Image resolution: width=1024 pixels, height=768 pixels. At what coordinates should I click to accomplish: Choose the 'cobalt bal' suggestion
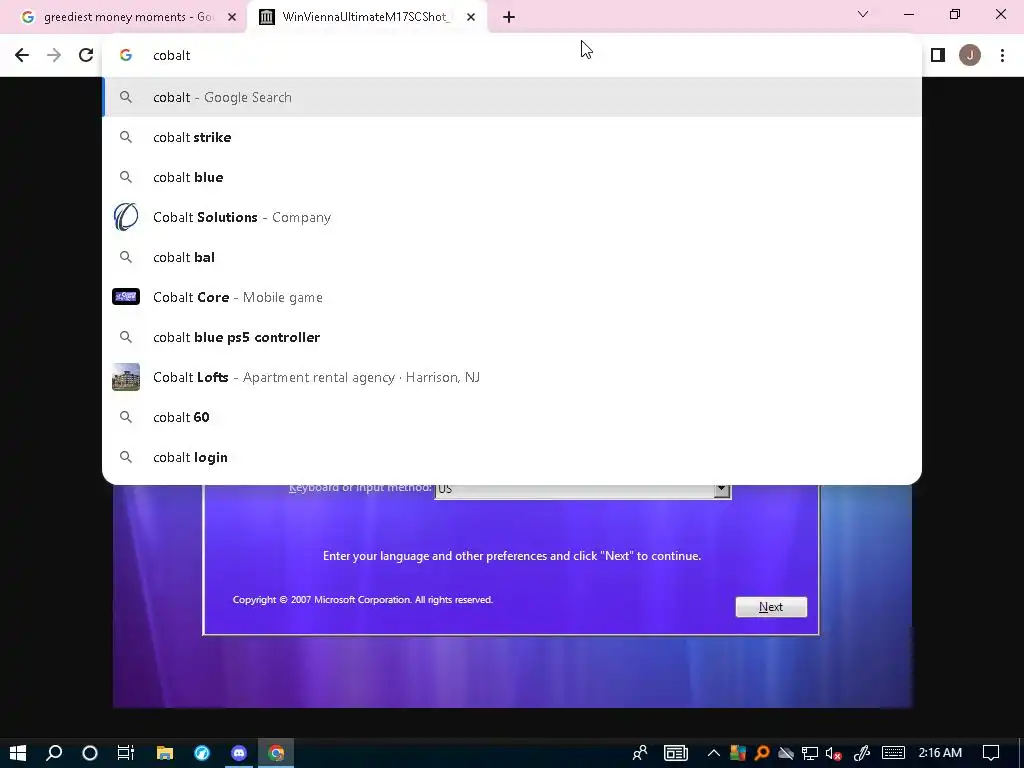pos(511,257)
